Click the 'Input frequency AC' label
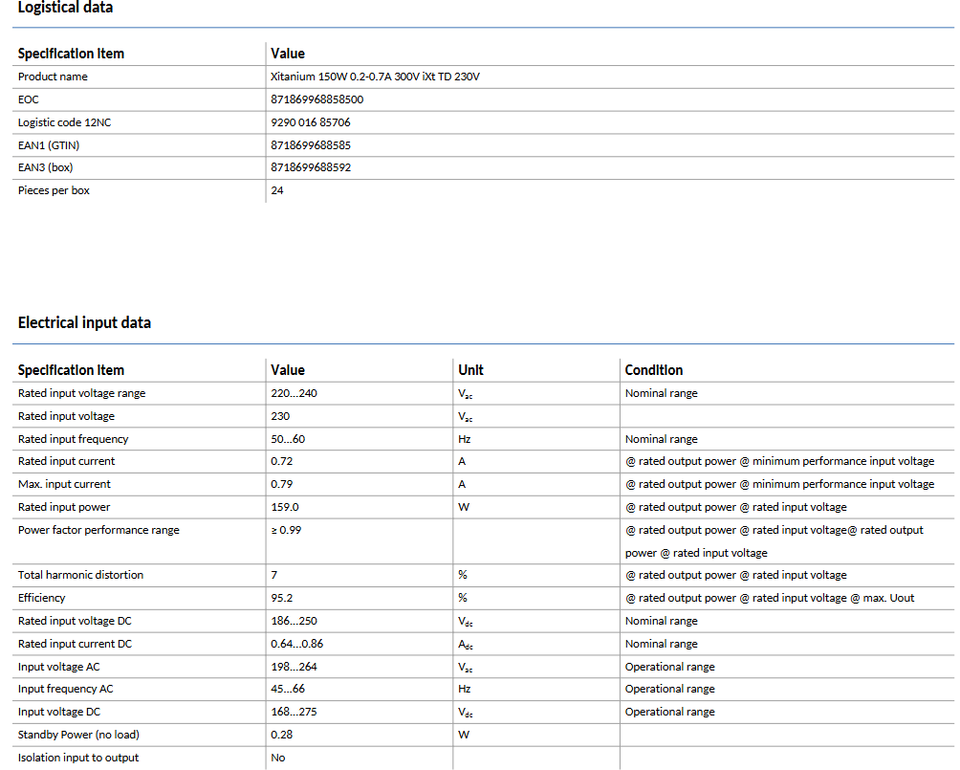 pyautogui.click(x=66, y=689)
